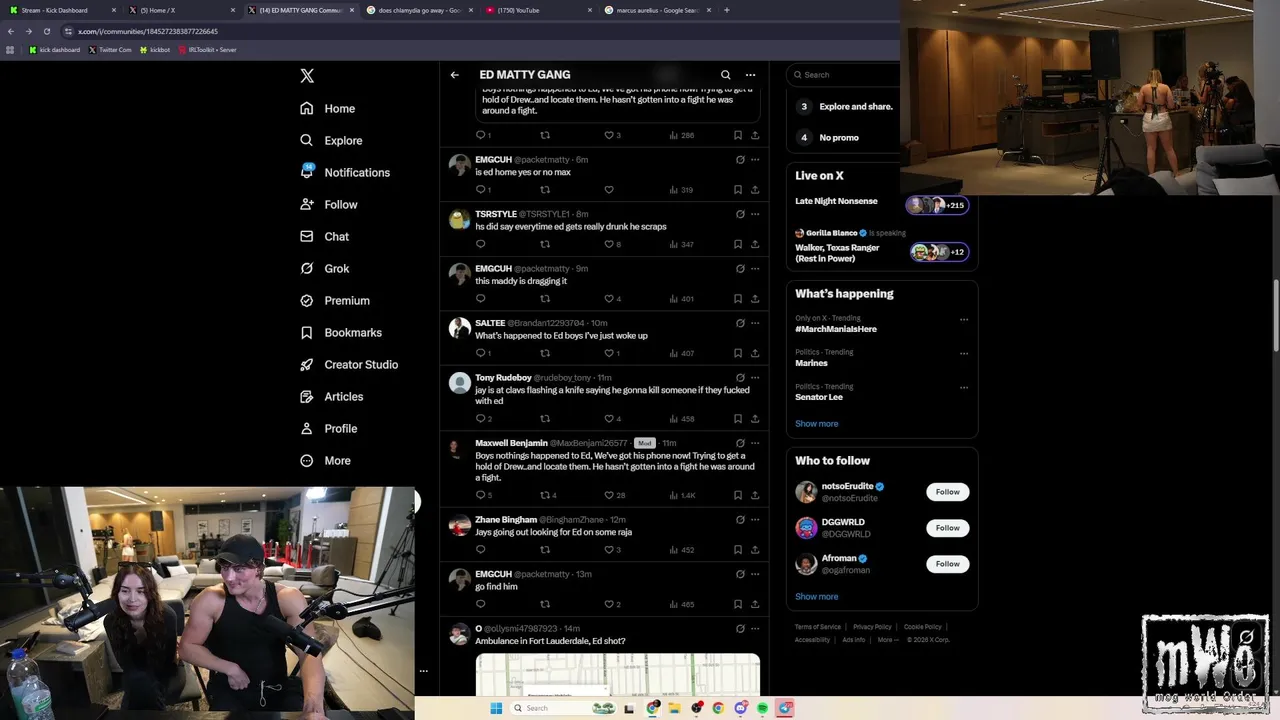The width and height of the screenshot is (1280, 720).
Task: Switch to the (1750) YouTube tab
Action: coord(538,10)
